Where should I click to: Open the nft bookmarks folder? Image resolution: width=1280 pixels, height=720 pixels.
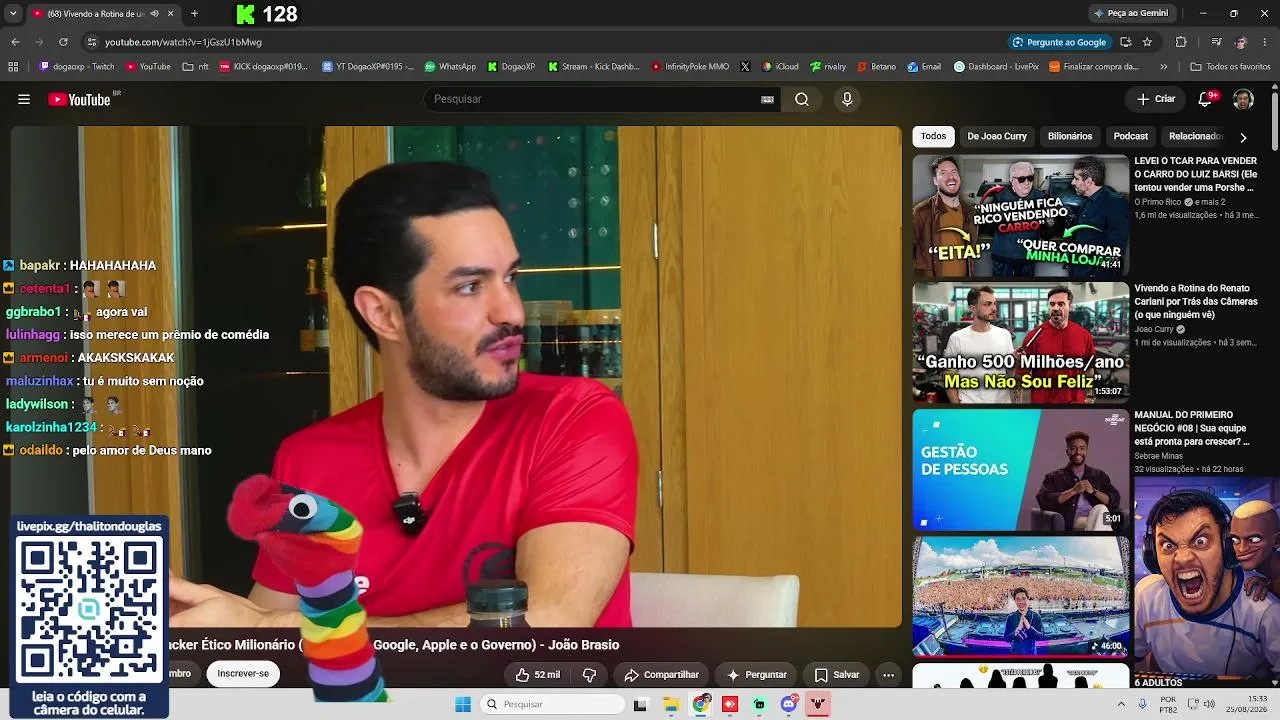(195, 67)
